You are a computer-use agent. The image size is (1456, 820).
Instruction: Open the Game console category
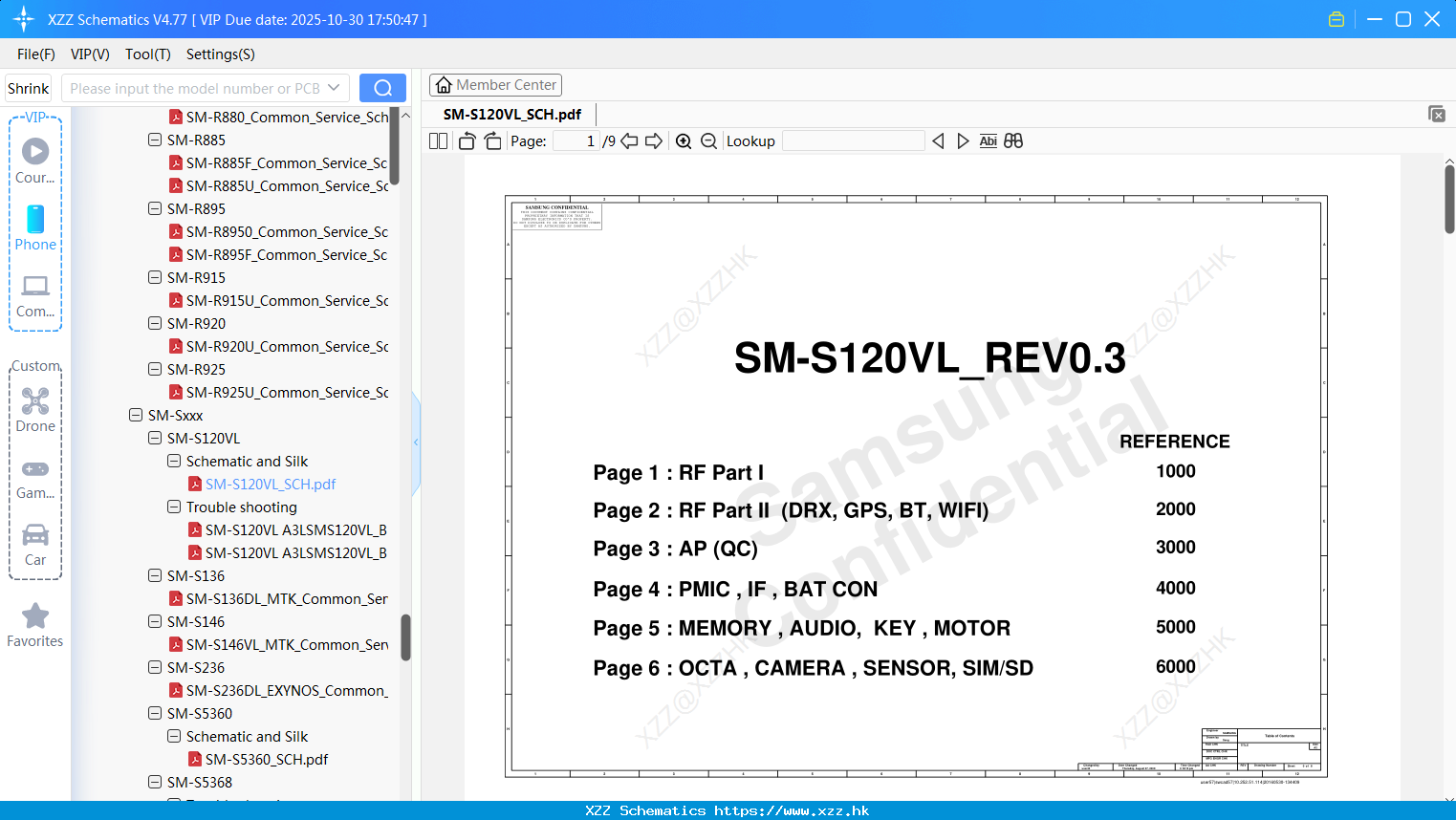tap(35, 479)
